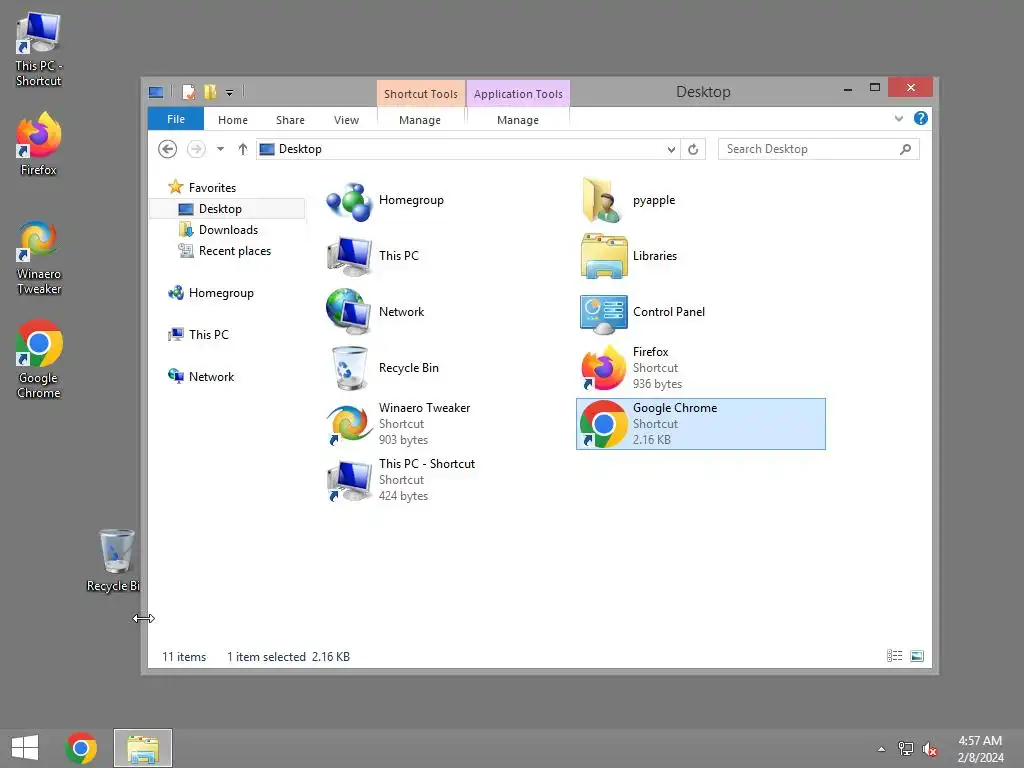Open the Customize Quick Access Toolbar dropdown

(229, 93)
